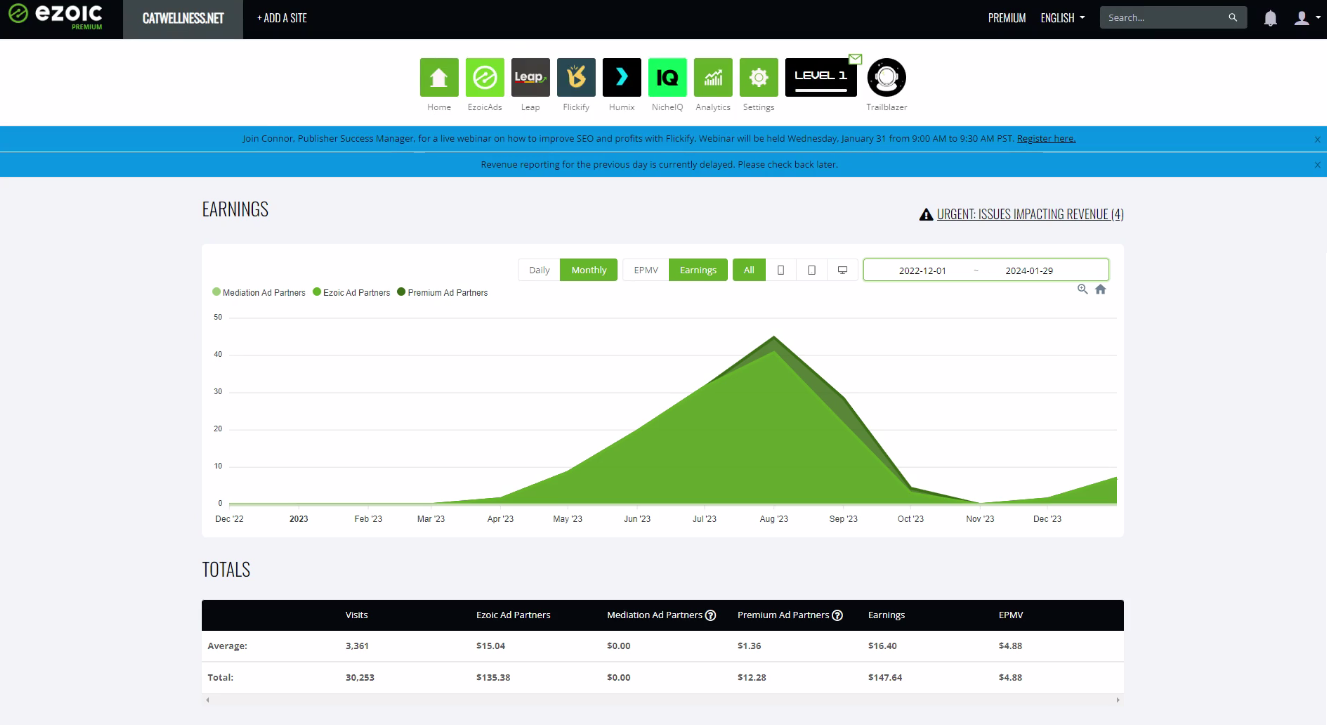Click total earnings value $147.64
1327x726 pixels.
885,678
